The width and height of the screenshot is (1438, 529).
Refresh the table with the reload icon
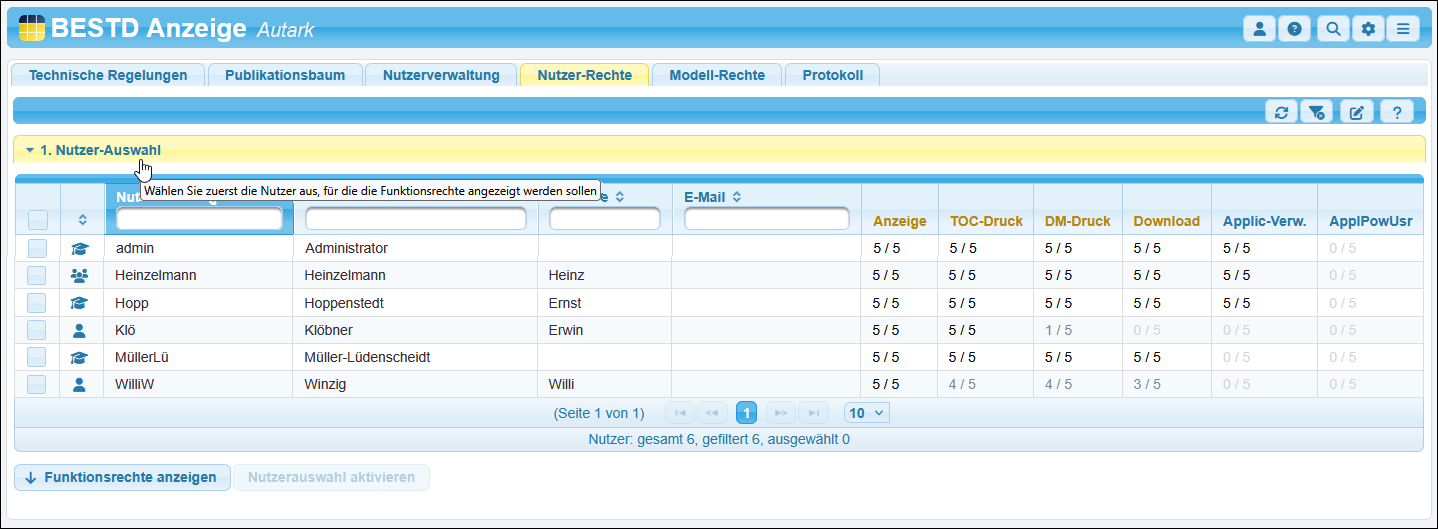tap(1281, 112)
